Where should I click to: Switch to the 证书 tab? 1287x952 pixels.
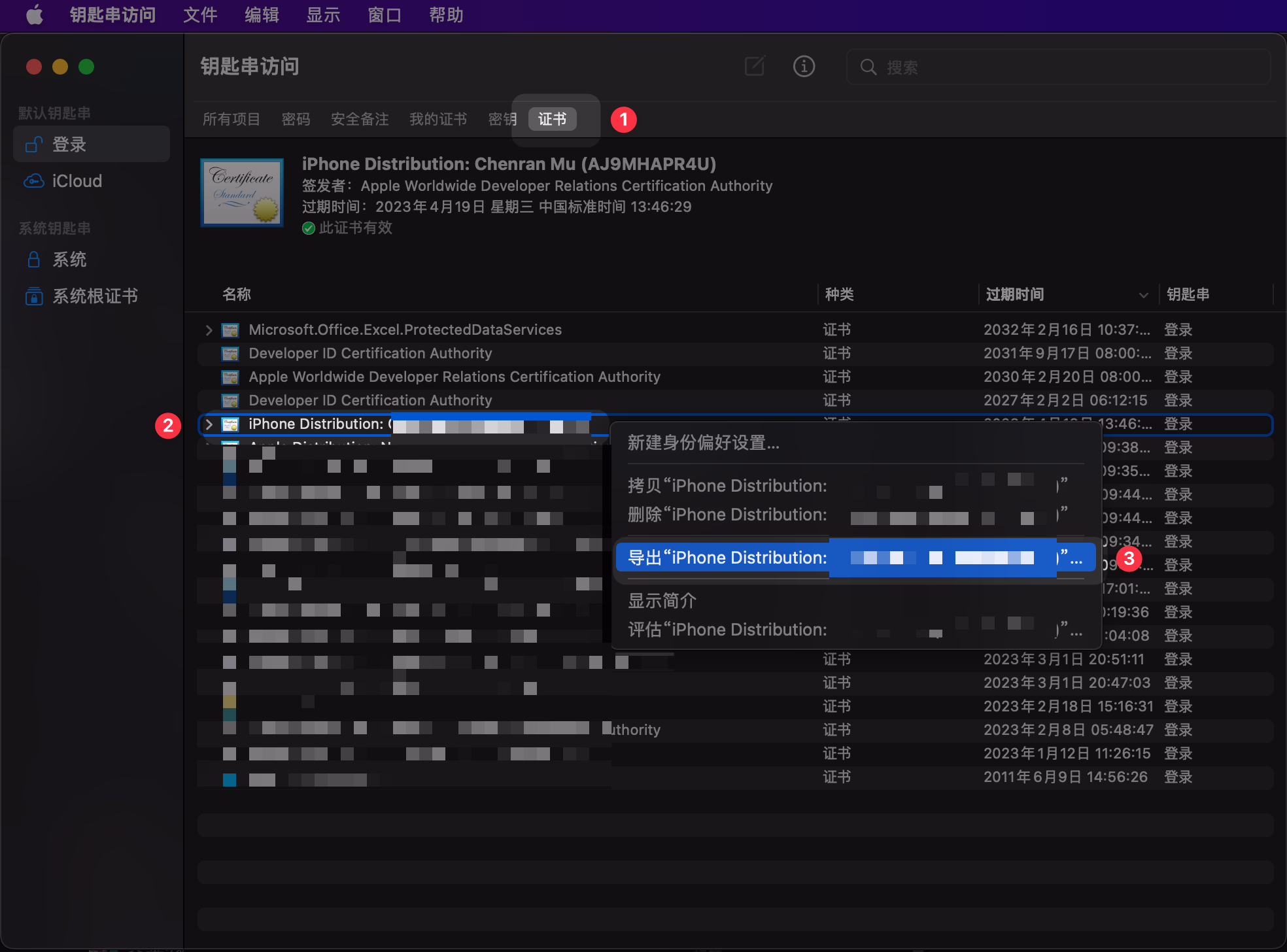[x=552, y=119]
